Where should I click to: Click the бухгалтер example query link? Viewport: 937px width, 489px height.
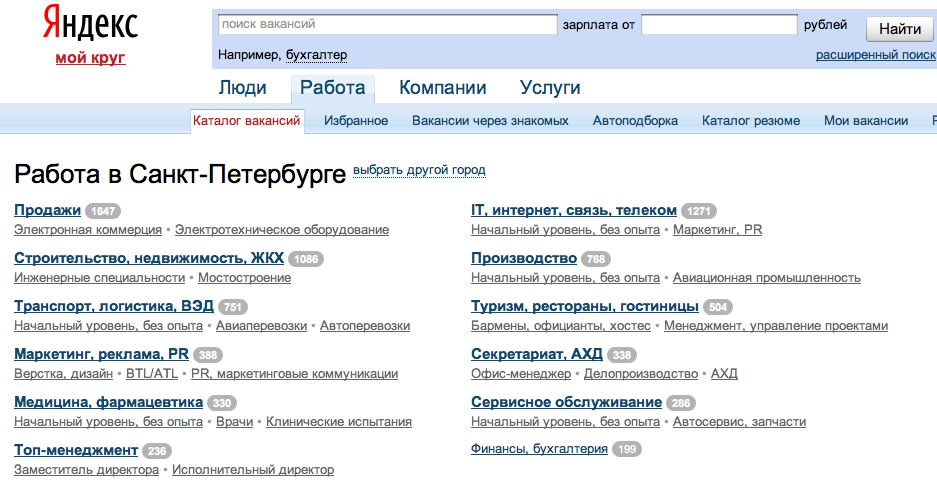click(x=316, y=55)
